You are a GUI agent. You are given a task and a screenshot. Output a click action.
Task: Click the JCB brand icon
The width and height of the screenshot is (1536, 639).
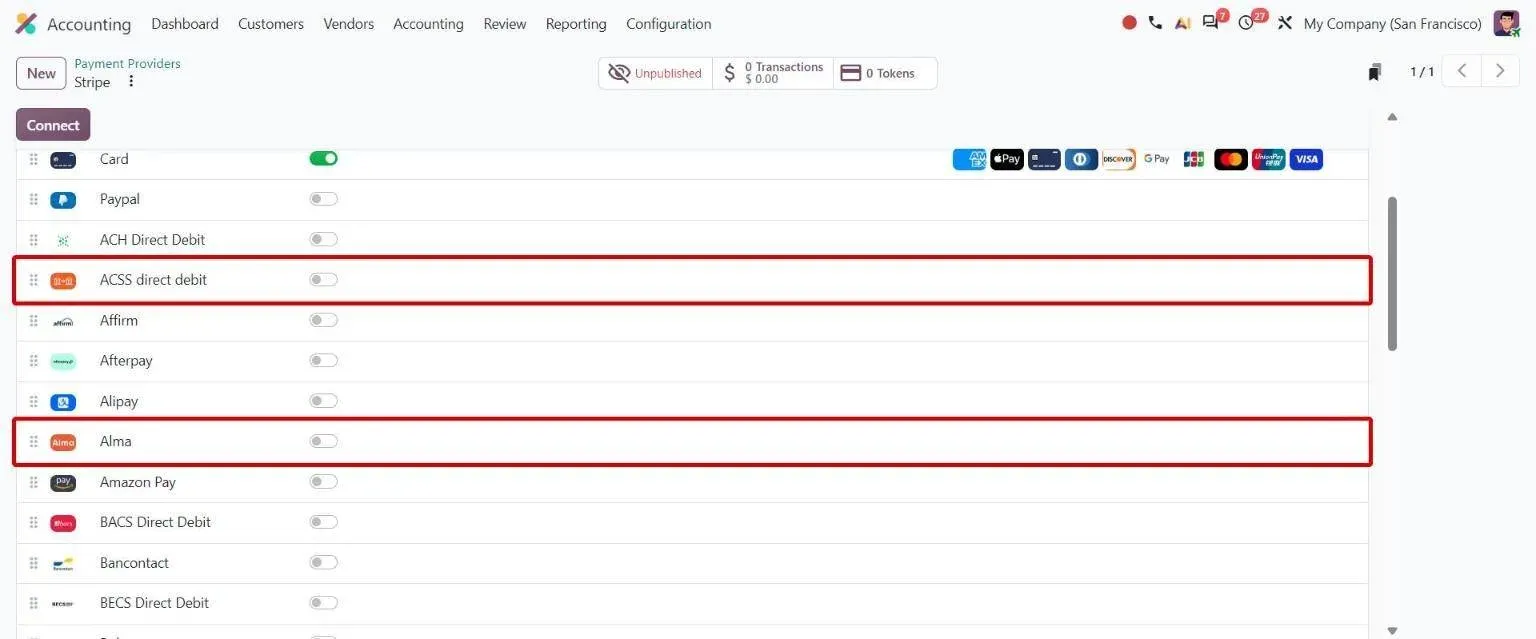1194,159
